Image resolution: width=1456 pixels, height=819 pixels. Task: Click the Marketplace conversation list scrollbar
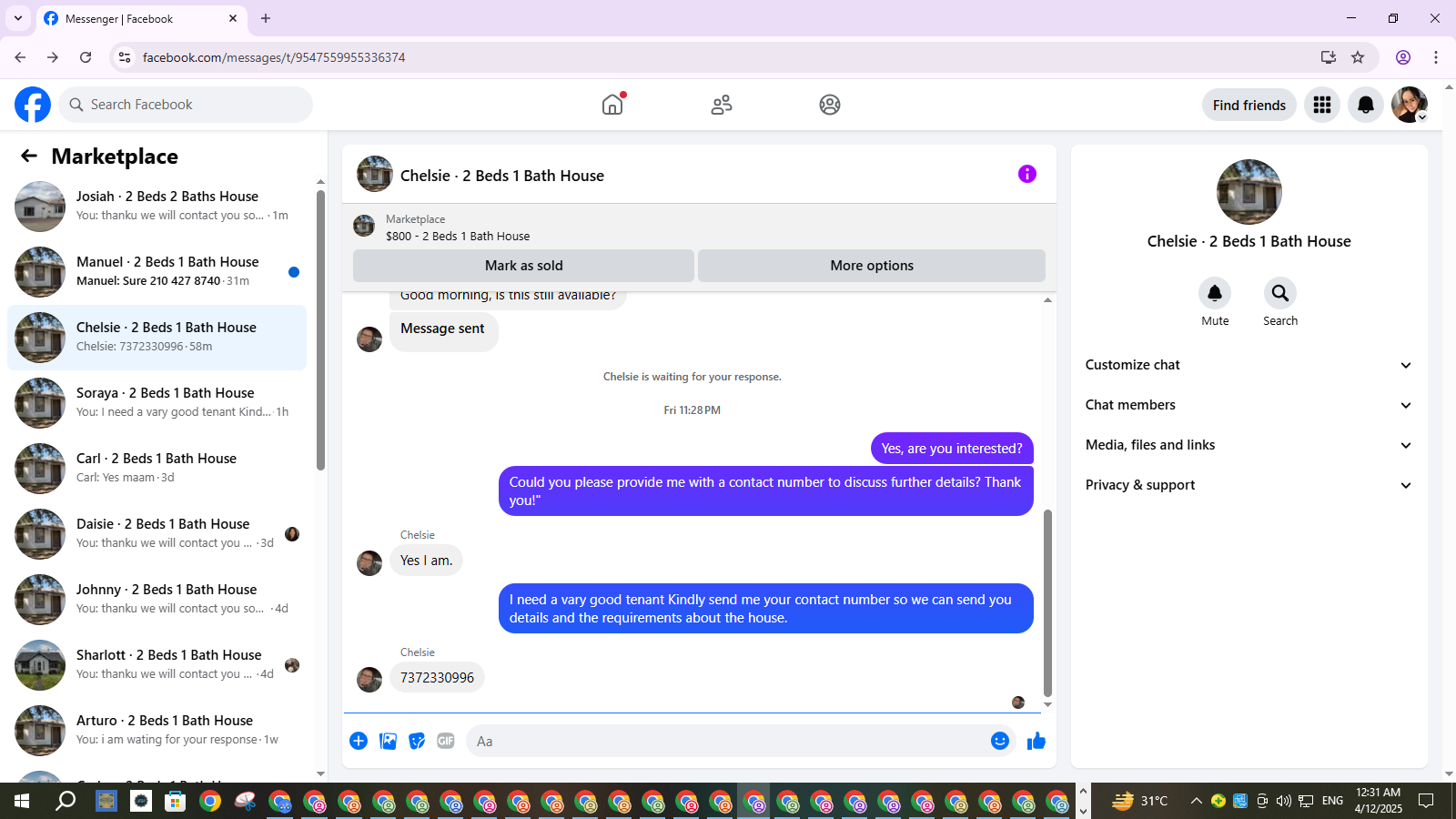point(320,329)
